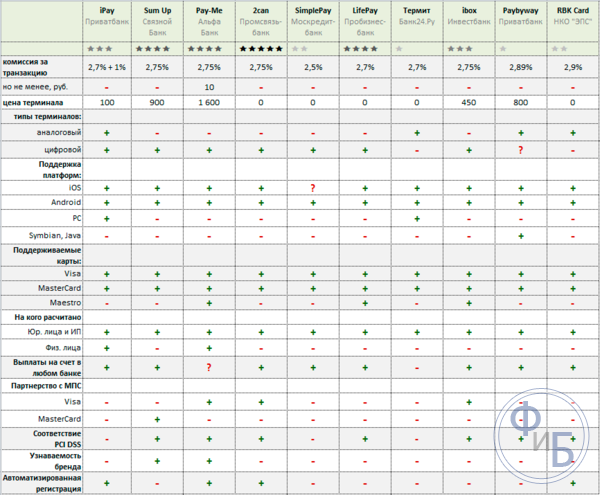Click the heading Поддерживаемые карты:

tap(47, 256)
